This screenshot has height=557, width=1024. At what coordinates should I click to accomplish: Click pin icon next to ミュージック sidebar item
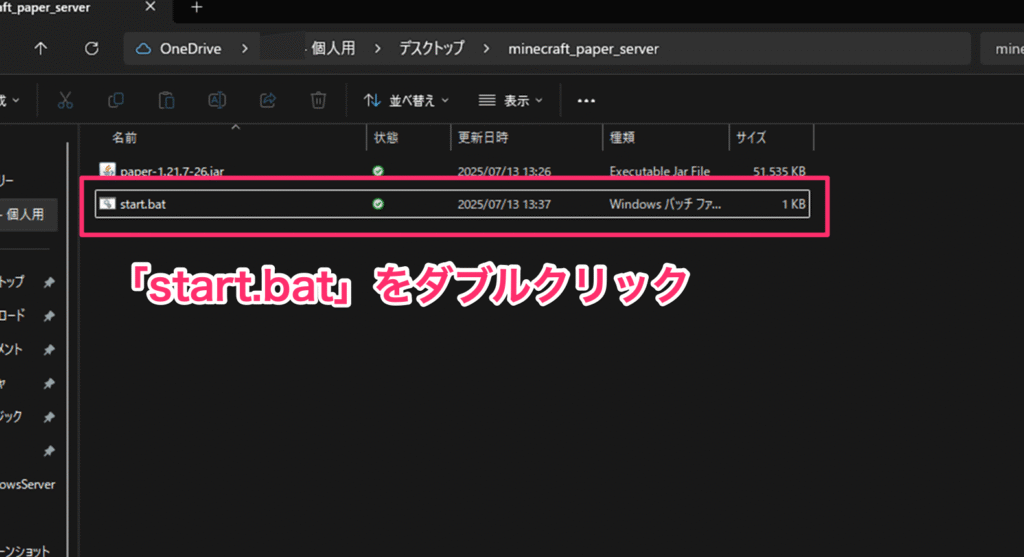[49, 417]
